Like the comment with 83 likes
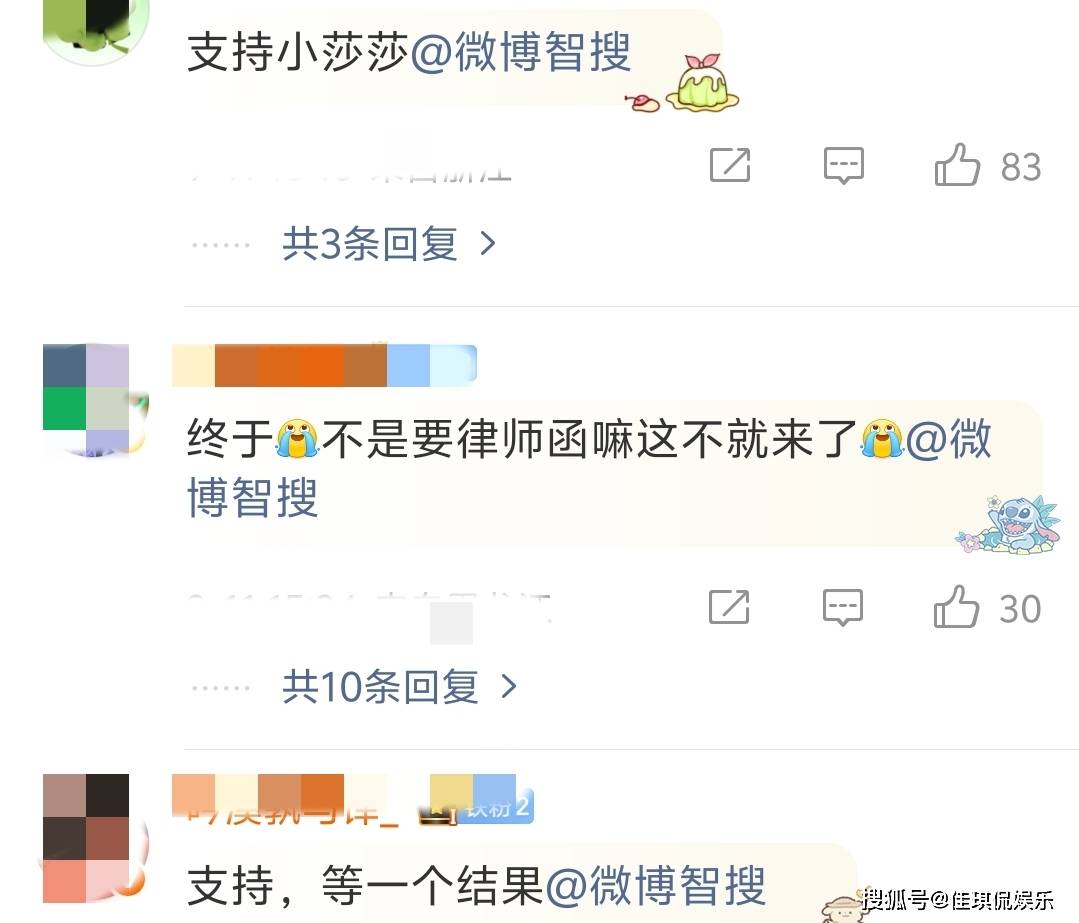 pyautogui.click(x=957, y=165)
